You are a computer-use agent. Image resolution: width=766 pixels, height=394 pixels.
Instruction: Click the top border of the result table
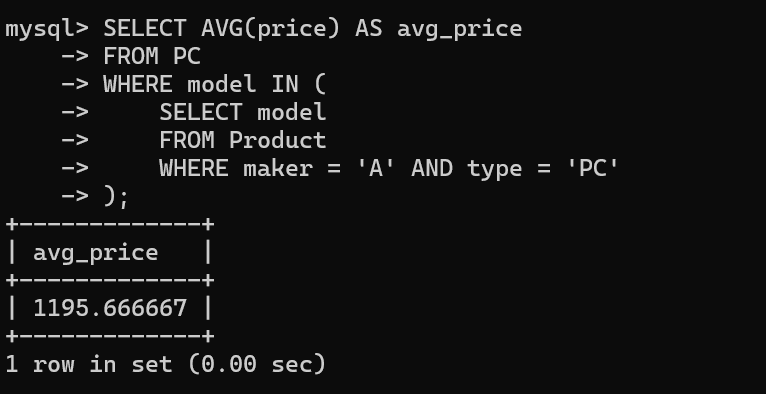(x=110, y=225)
